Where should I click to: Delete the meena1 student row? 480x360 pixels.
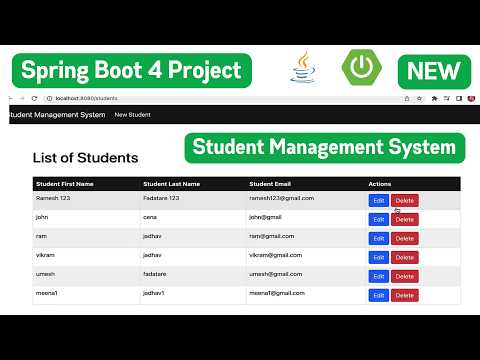[405, 295]
